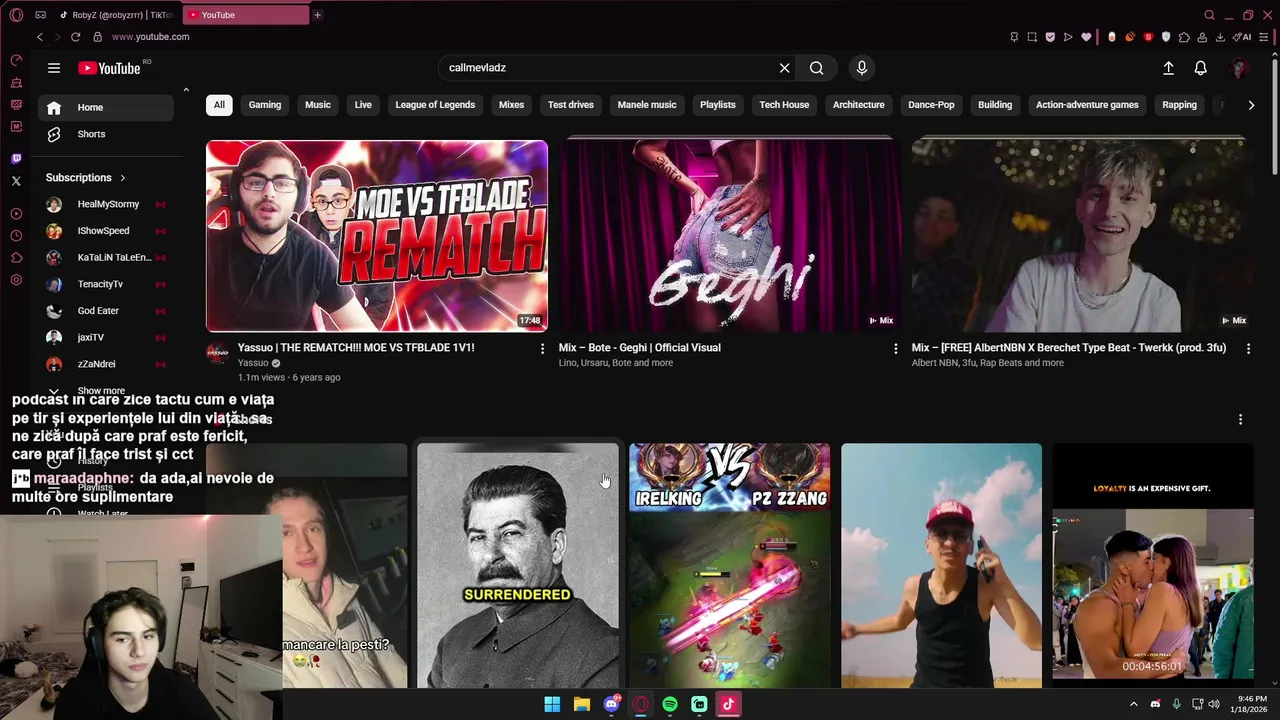Open sidebar history clock icon
The height and width of the screenshot is (720, 1280).
(16, 236)
